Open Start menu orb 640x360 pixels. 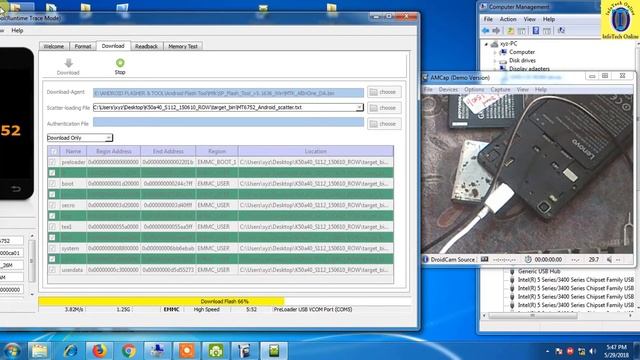pyautogui.click(x=12, y=351)
